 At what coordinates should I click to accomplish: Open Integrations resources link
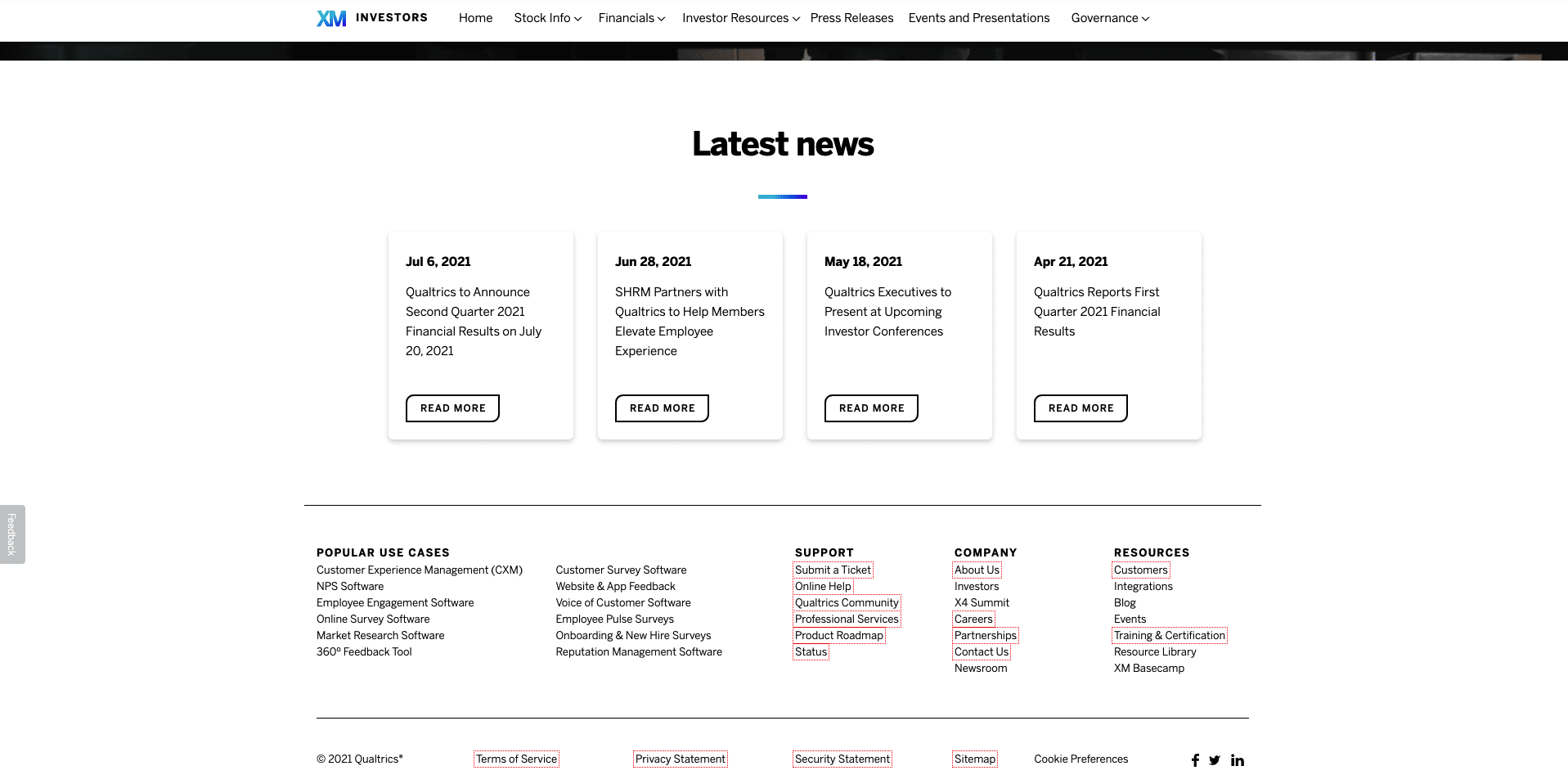(1143, 587)
